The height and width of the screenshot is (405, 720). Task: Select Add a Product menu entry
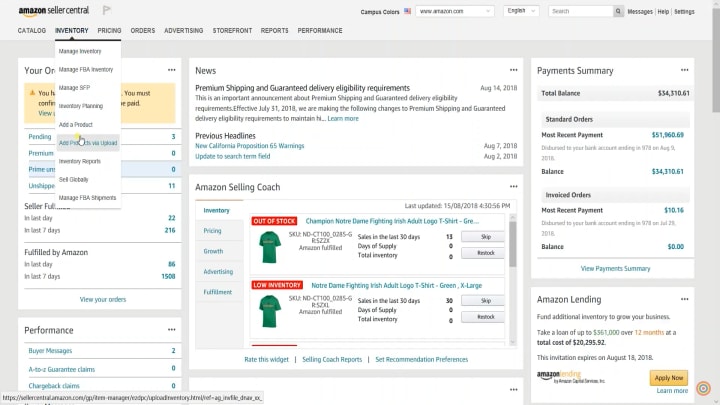(76, 124)
